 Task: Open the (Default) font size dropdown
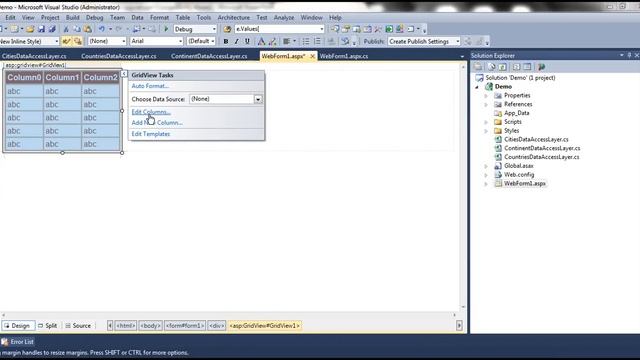click(x=213, y=41)
